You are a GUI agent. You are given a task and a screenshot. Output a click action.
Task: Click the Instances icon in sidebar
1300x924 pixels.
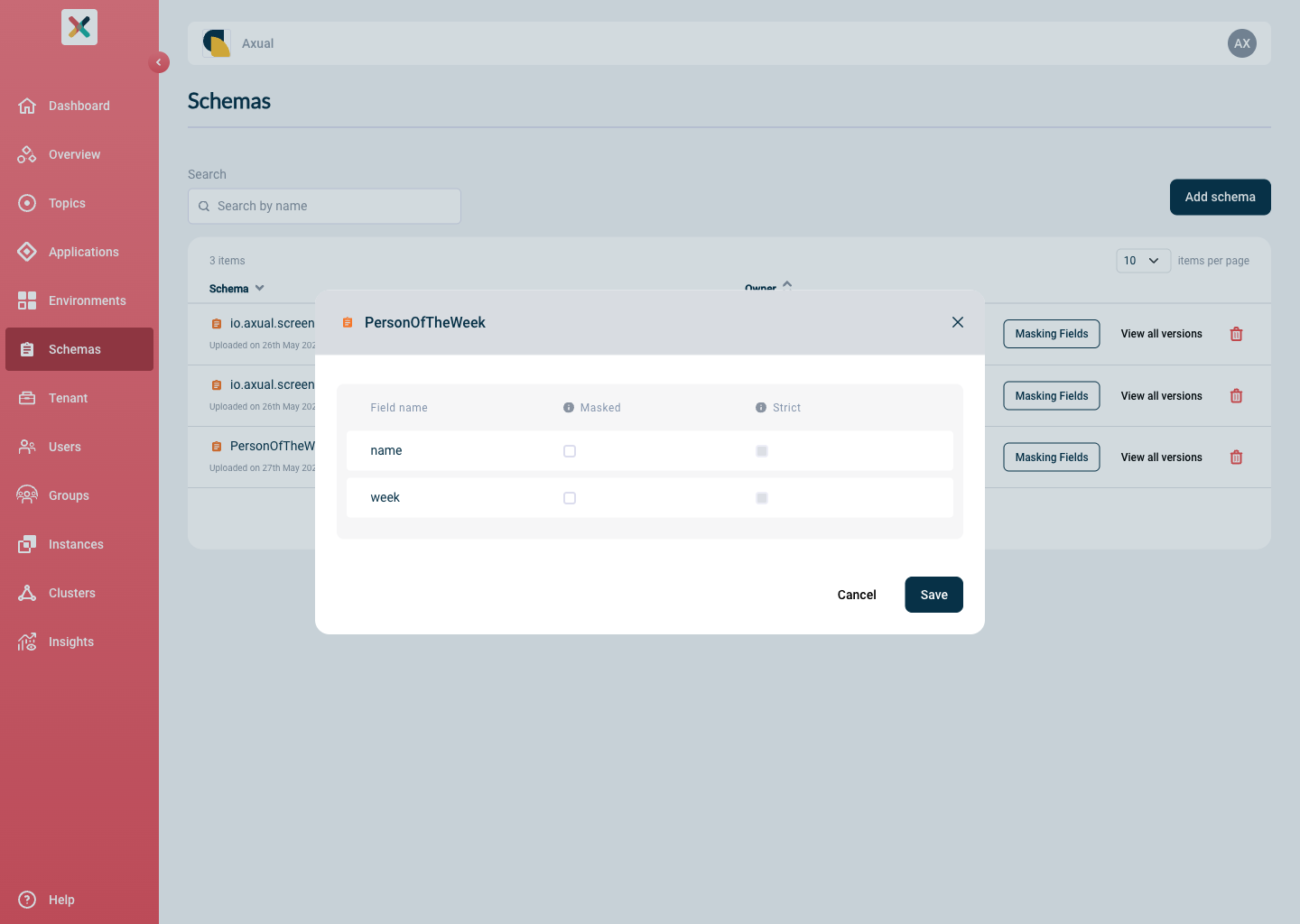click(x=27, y=544)
